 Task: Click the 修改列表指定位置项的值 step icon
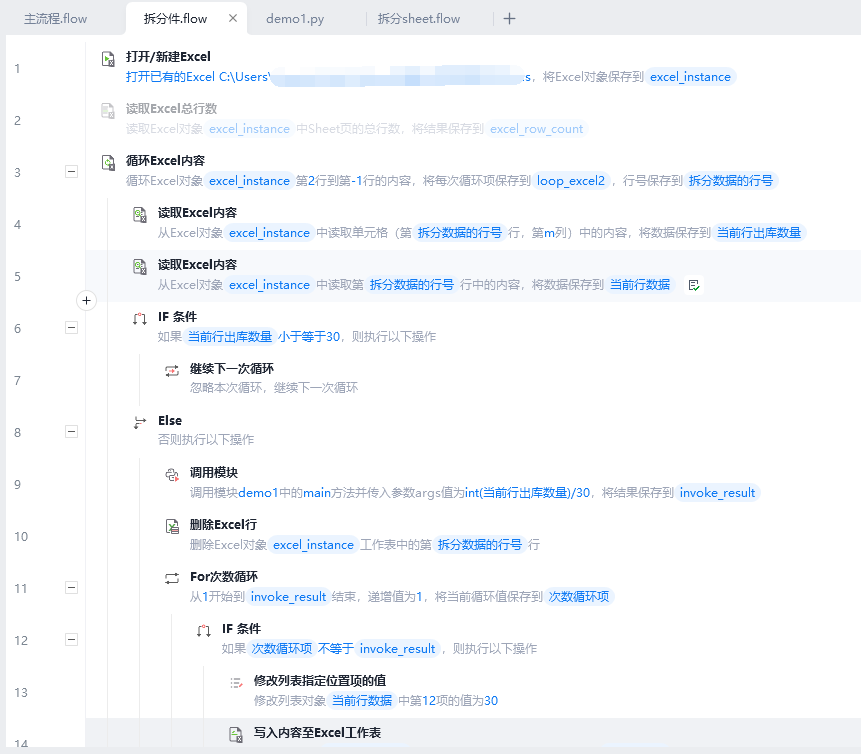(x=236, y=683)
